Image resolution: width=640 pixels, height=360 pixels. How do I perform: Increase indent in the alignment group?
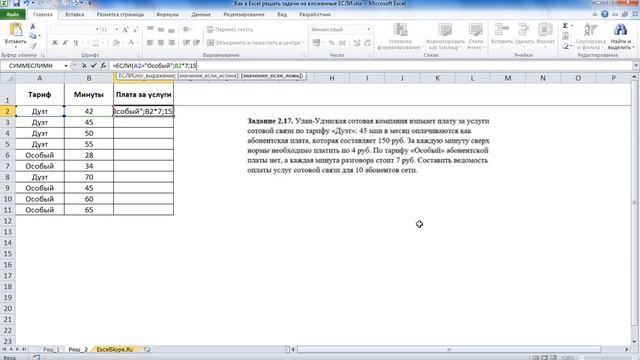197,42
